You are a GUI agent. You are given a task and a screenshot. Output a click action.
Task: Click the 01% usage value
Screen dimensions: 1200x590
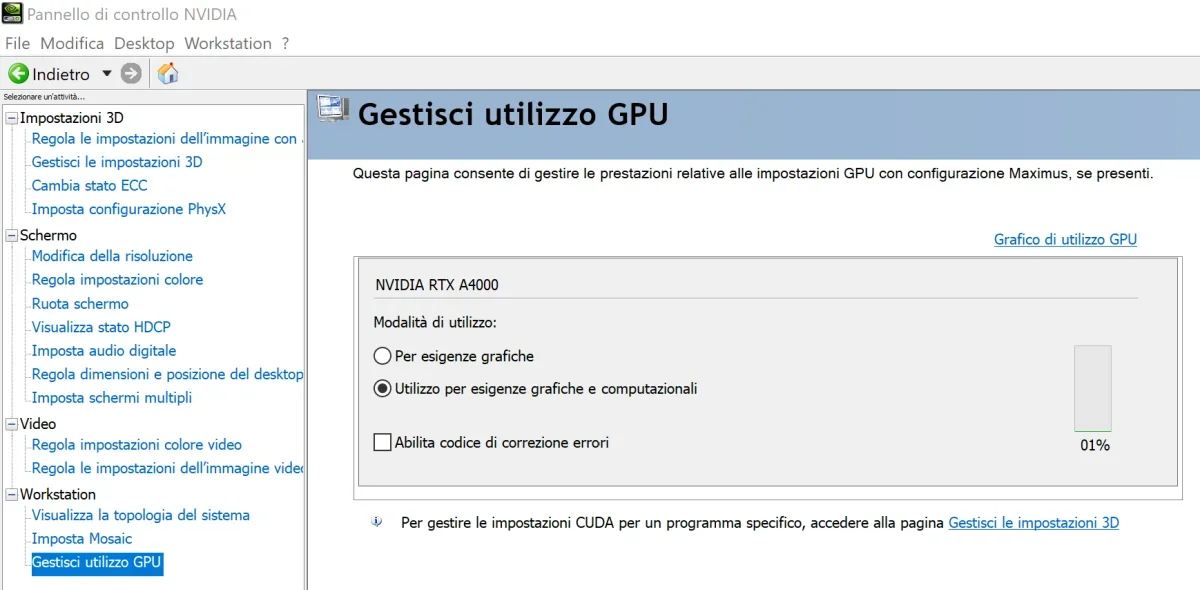[x=1095, y=445]
